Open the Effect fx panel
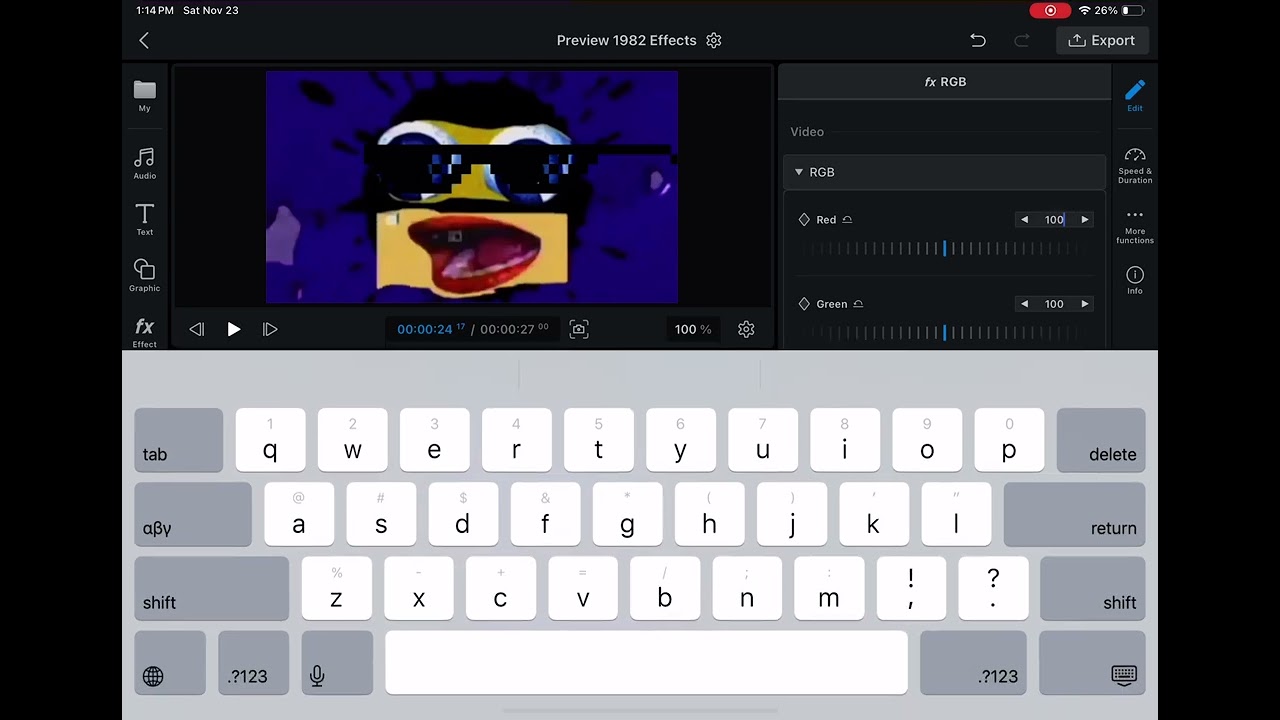 click(x=145, y=333)
